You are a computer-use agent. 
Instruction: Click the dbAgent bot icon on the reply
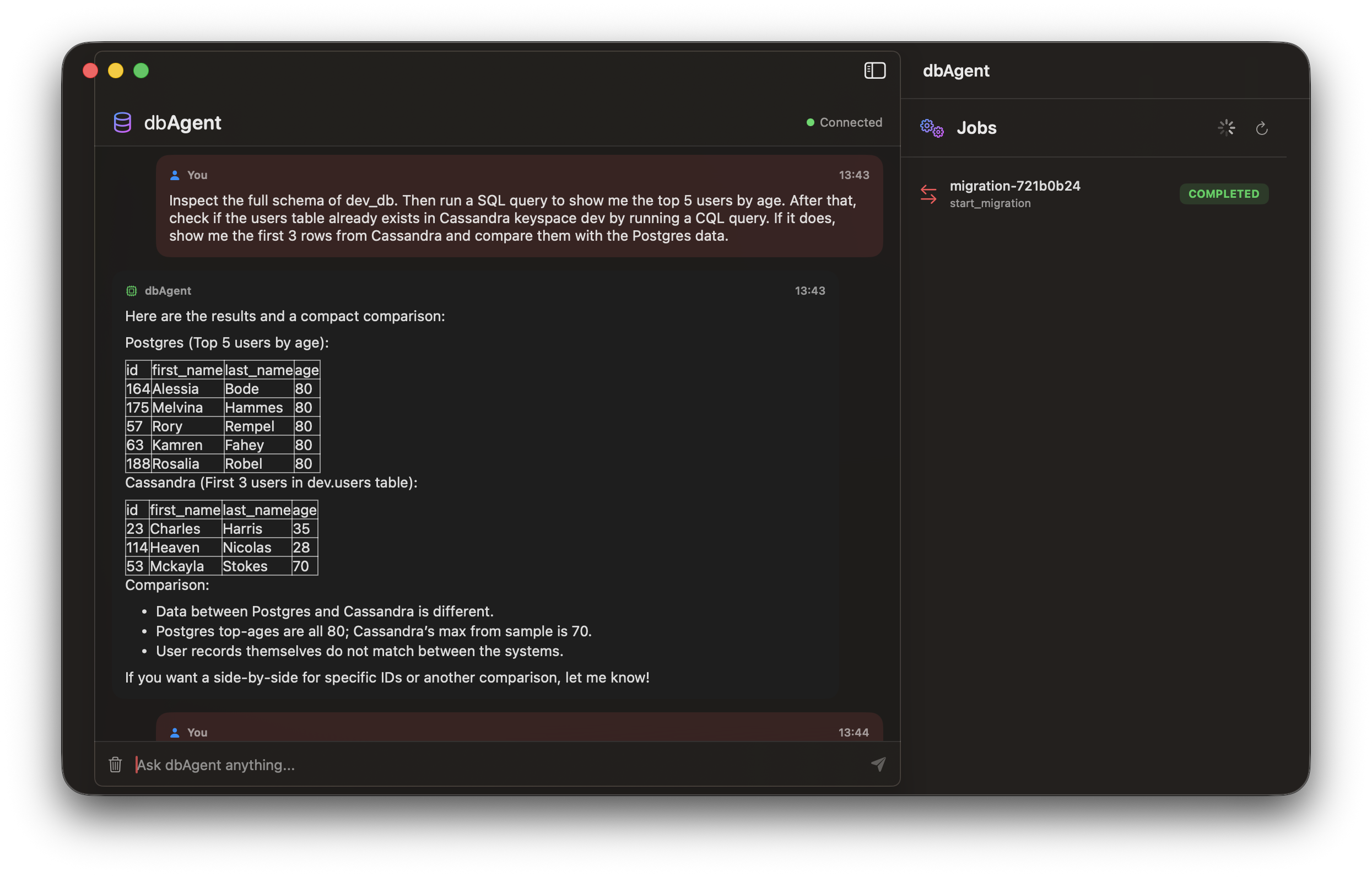coord(131,290)
